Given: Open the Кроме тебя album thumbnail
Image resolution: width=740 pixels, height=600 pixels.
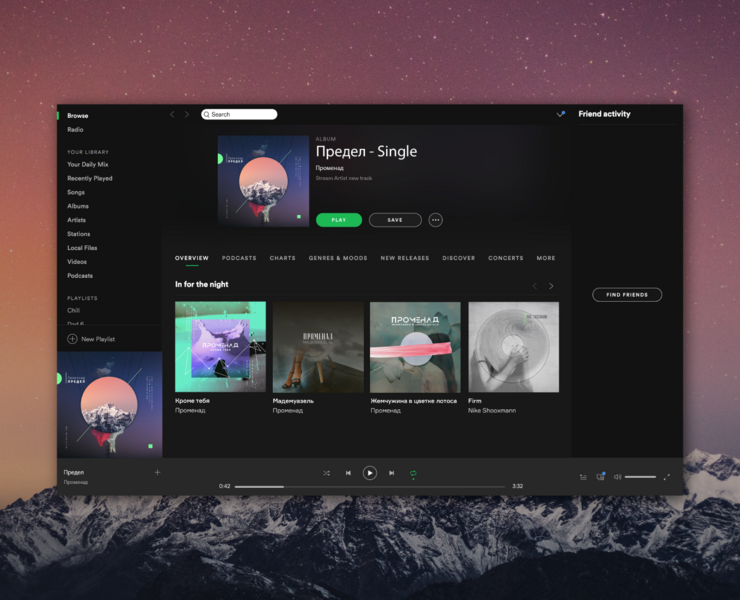Looking at the screenshot, I should [220, 347].
